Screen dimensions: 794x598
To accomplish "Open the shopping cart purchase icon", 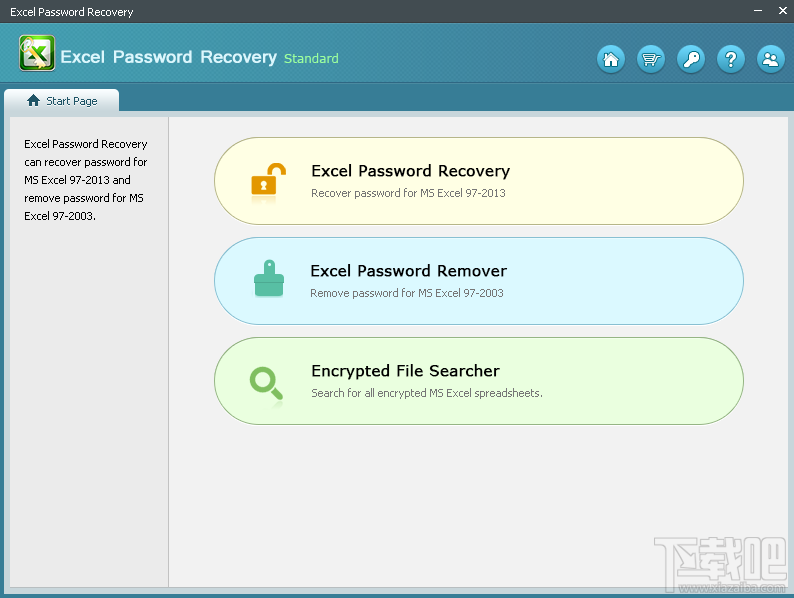I will coord(651,59).
